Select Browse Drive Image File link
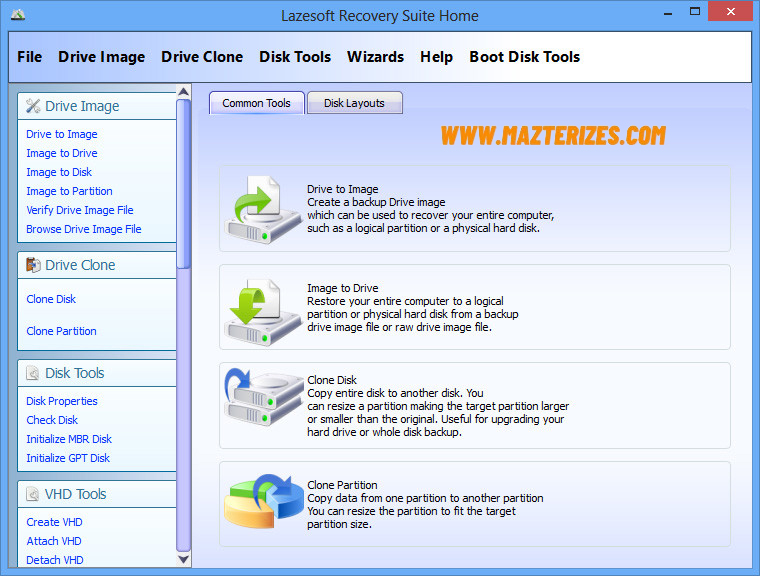 tap(84, 229)
